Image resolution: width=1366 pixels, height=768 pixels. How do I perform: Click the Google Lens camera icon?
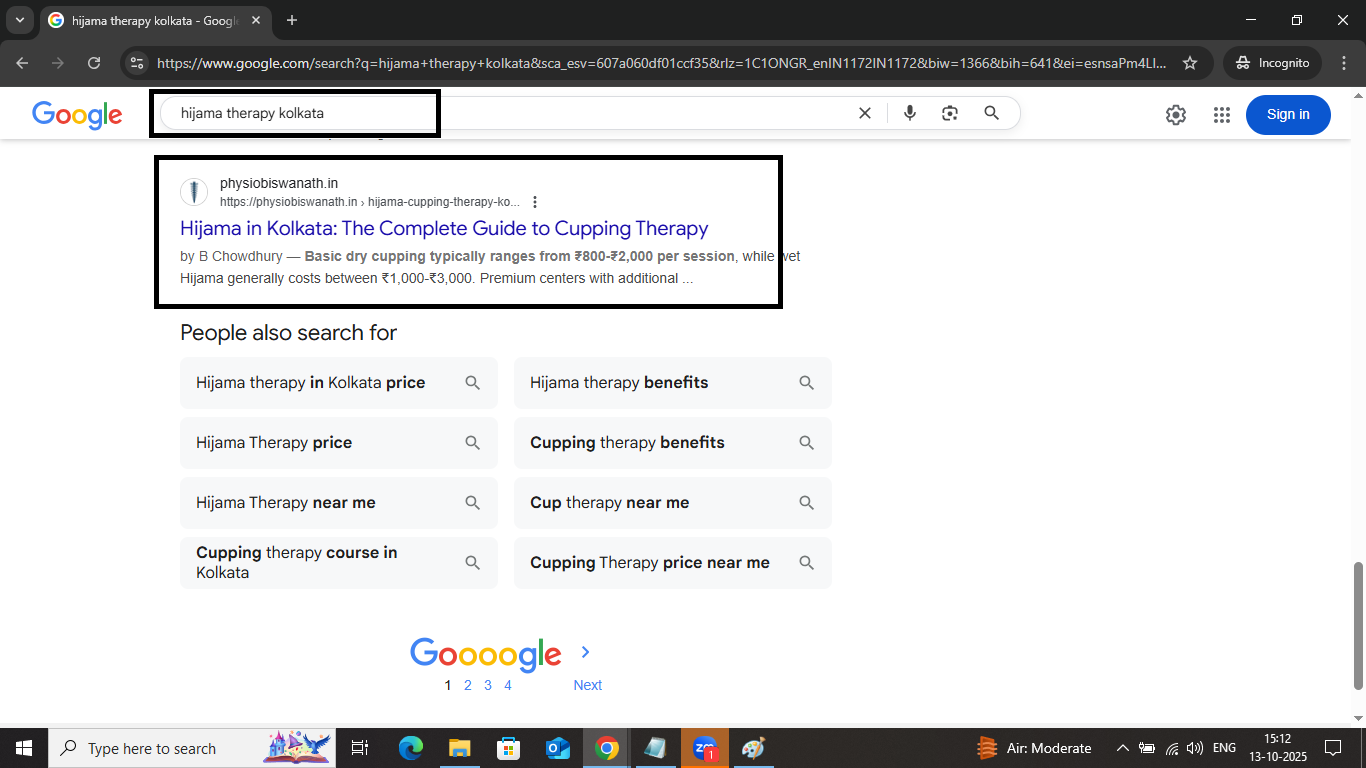click(949, 113)
